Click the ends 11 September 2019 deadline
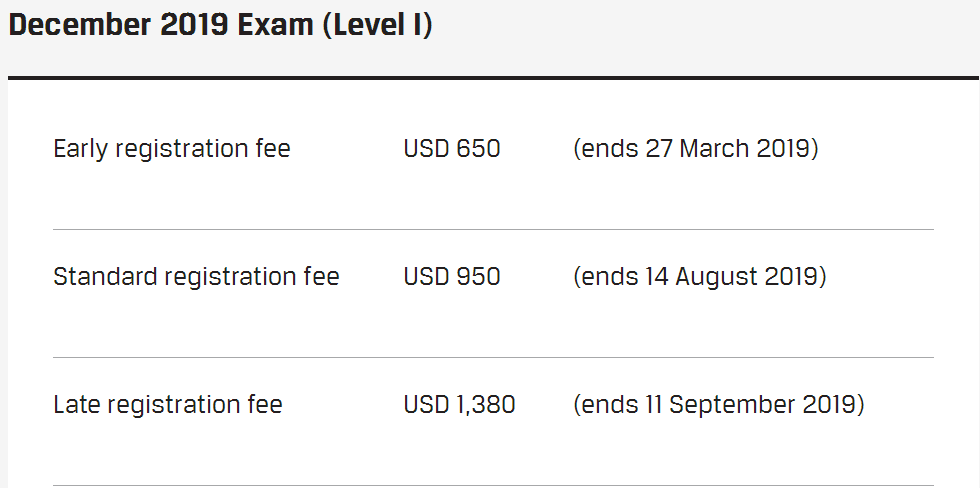Screen dimensions: 980x488 (719, 404)
